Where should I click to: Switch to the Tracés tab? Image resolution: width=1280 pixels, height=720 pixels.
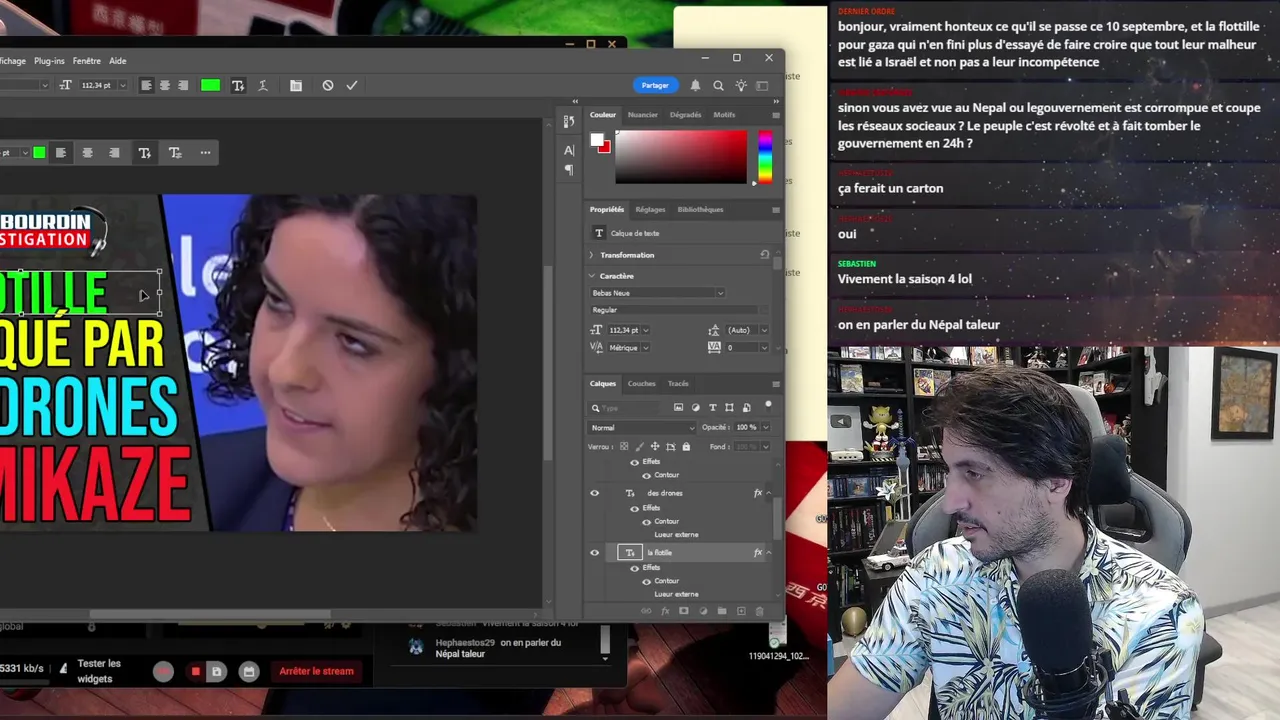pos(678,384)
